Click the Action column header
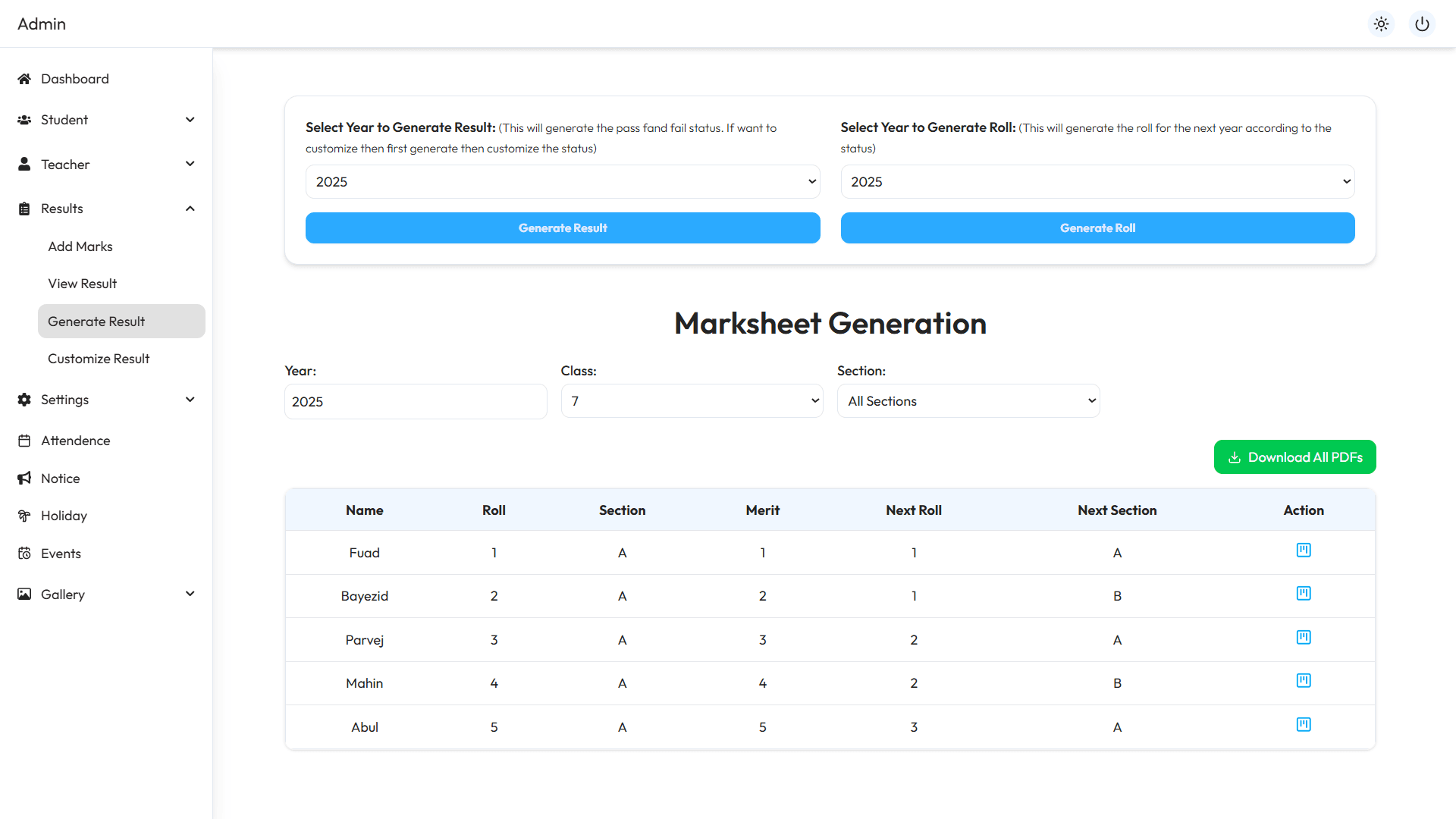The width and height of the screenshot is (1456, 819). tap(1304, 510)
